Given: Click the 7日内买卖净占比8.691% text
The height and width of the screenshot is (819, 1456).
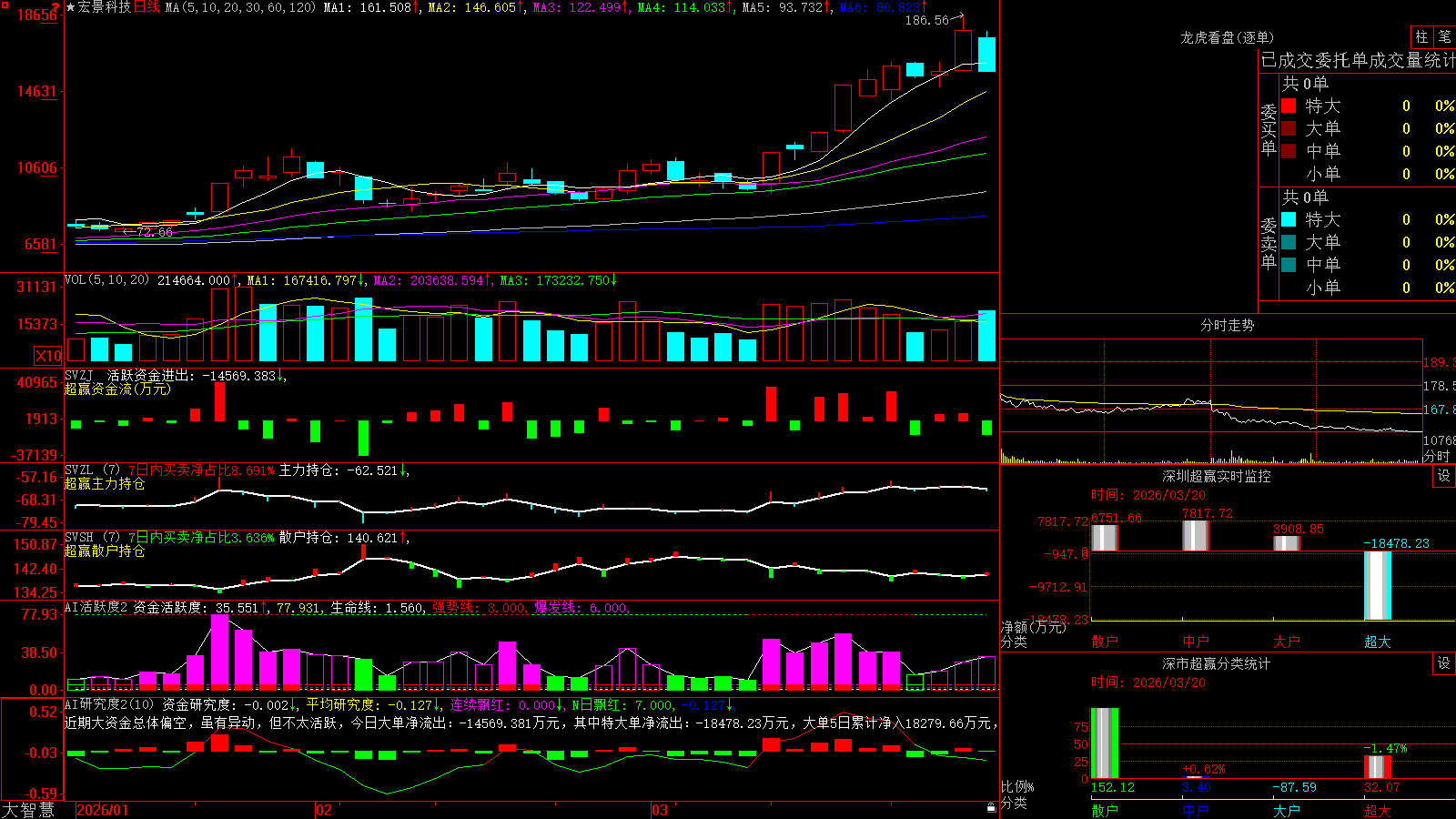Looking at the screenshot, I should [x=200, y=470].
